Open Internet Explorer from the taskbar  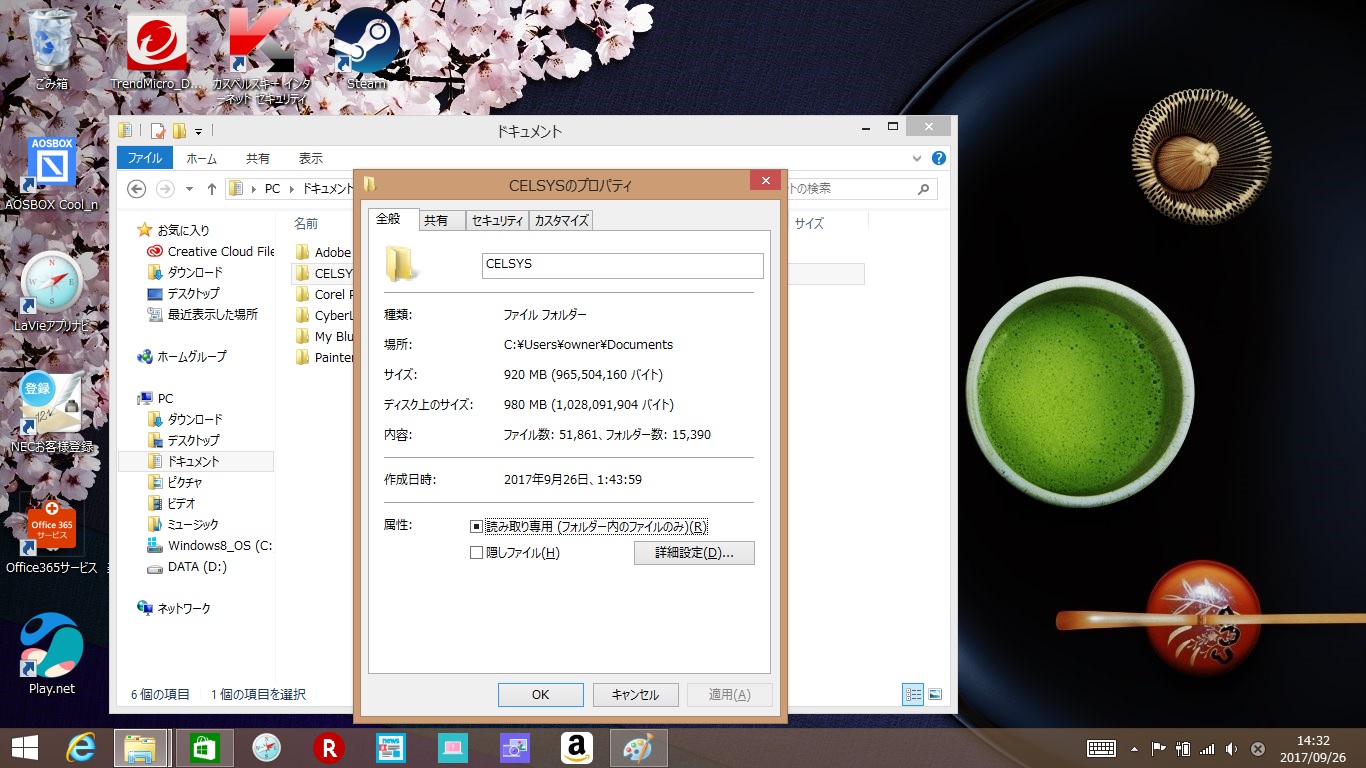tap(80, 748)
